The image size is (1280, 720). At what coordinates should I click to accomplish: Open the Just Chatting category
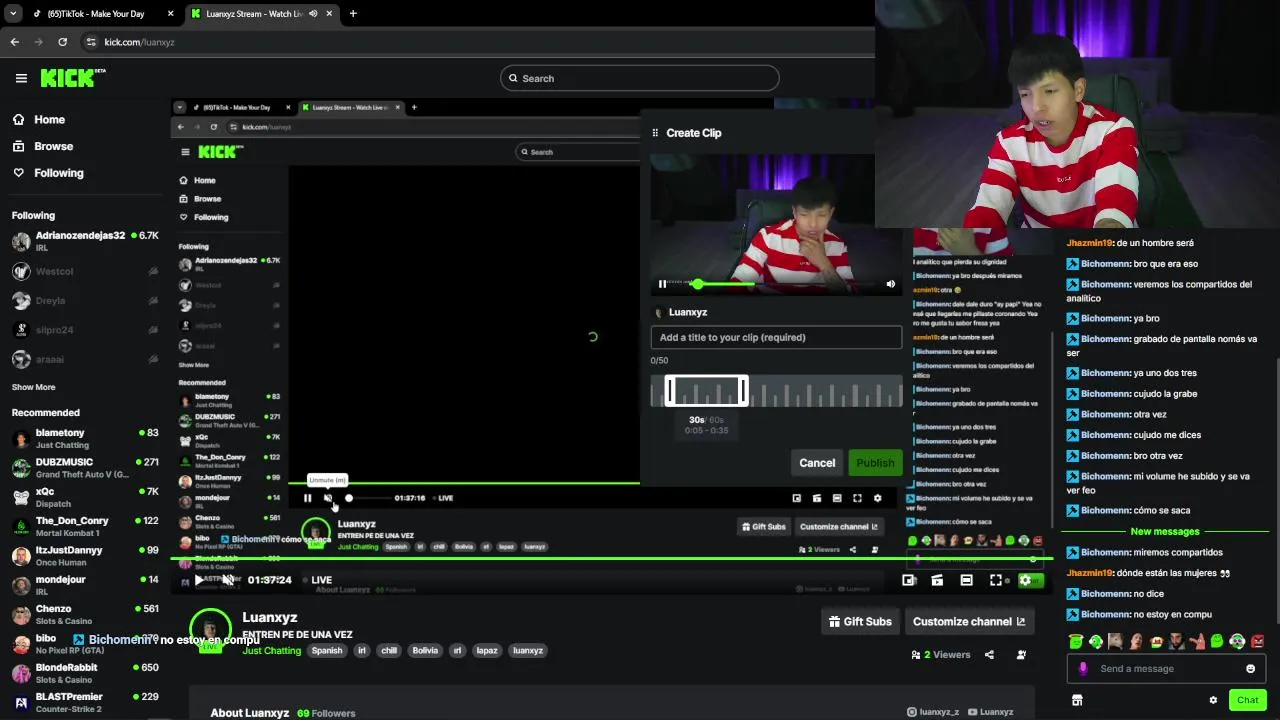click(x=271, y=651)
